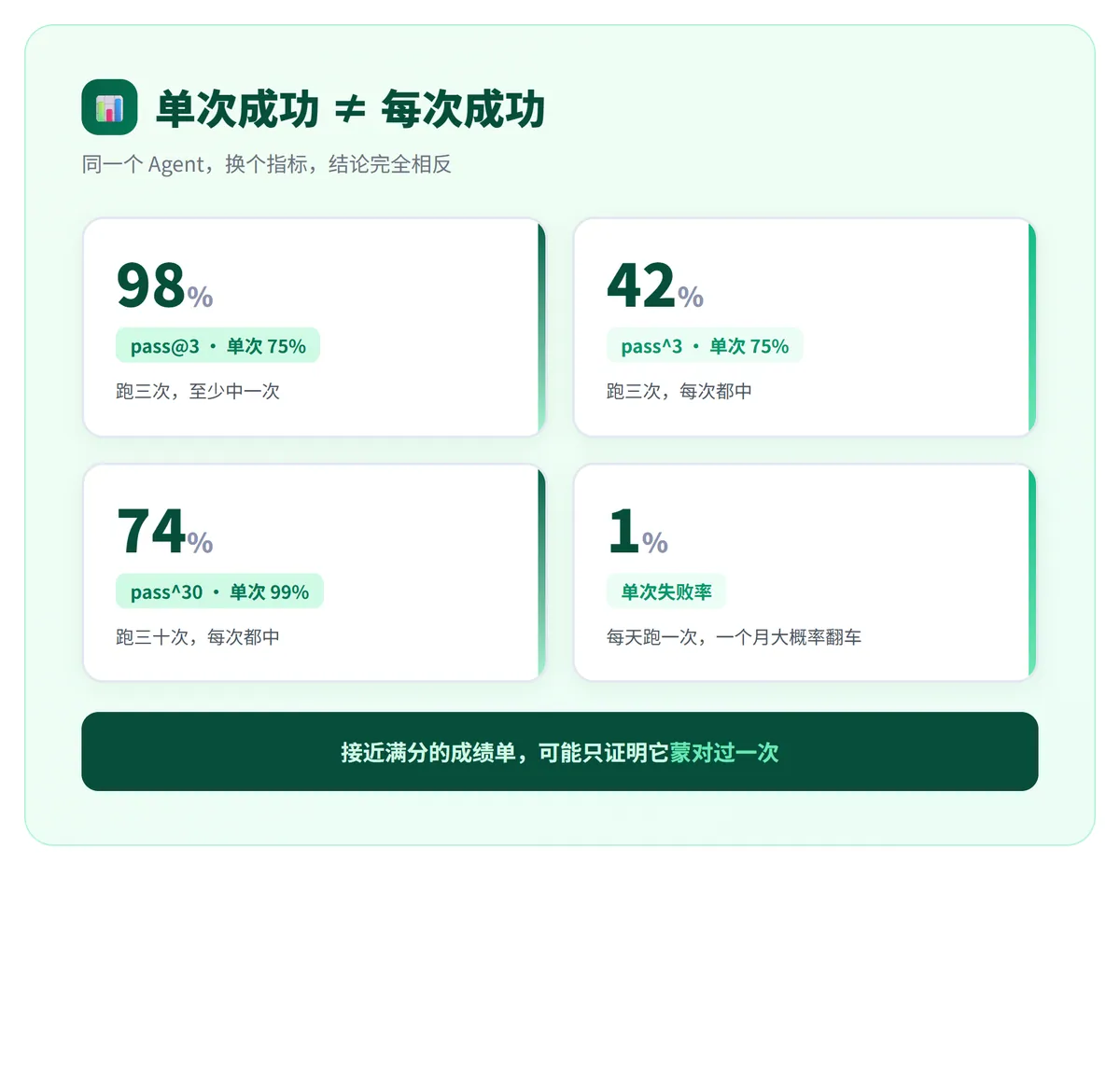The image size is (1120, 1071).
Task: Click the 单次失败率 badge
Action: click(x=666, y=591)
